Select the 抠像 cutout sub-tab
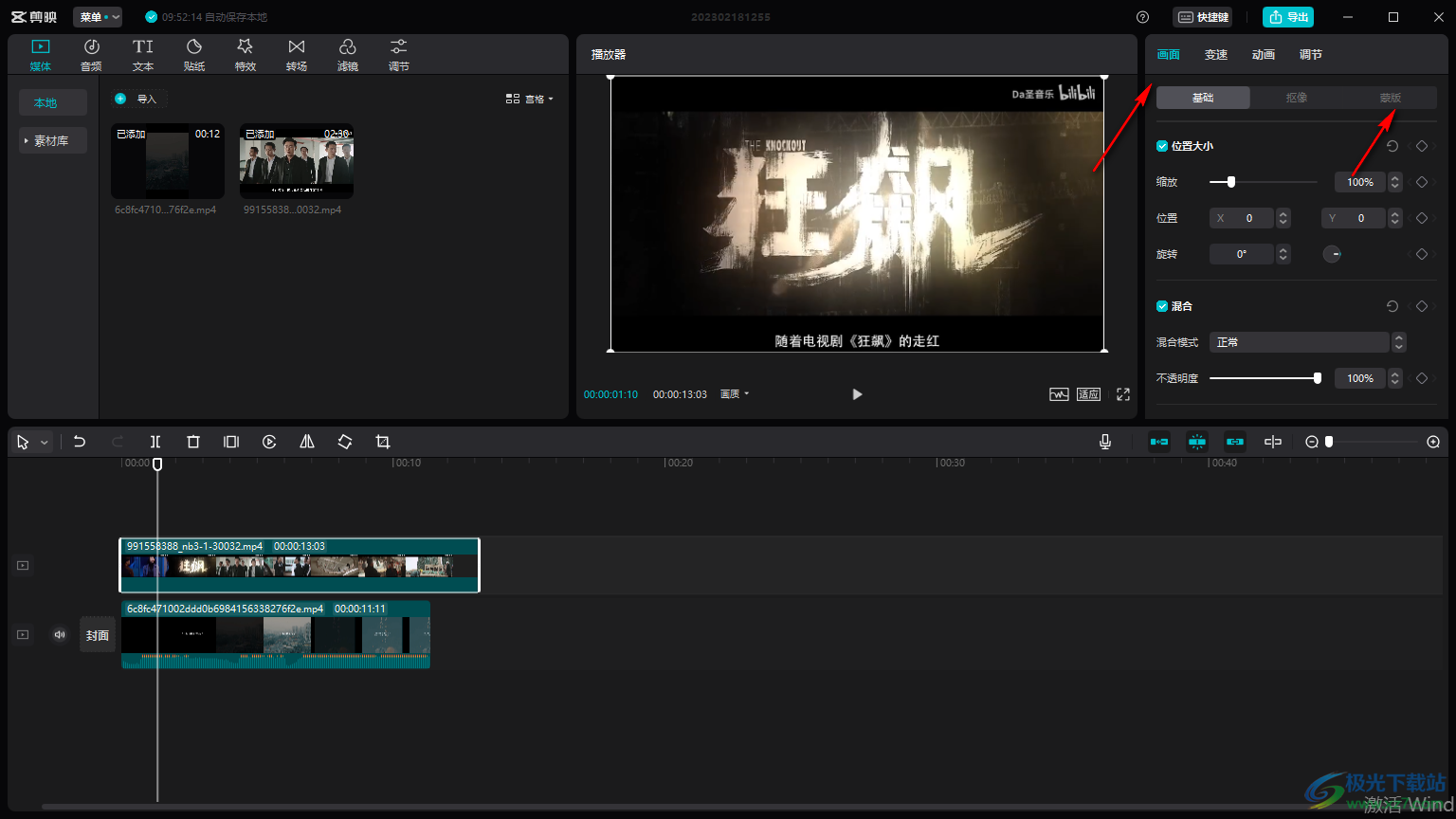 tap(1297, 98)
